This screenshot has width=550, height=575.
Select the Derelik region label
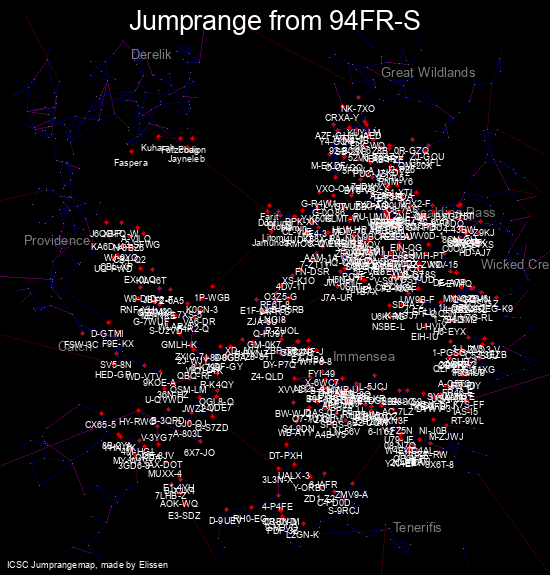coord(151,55)
